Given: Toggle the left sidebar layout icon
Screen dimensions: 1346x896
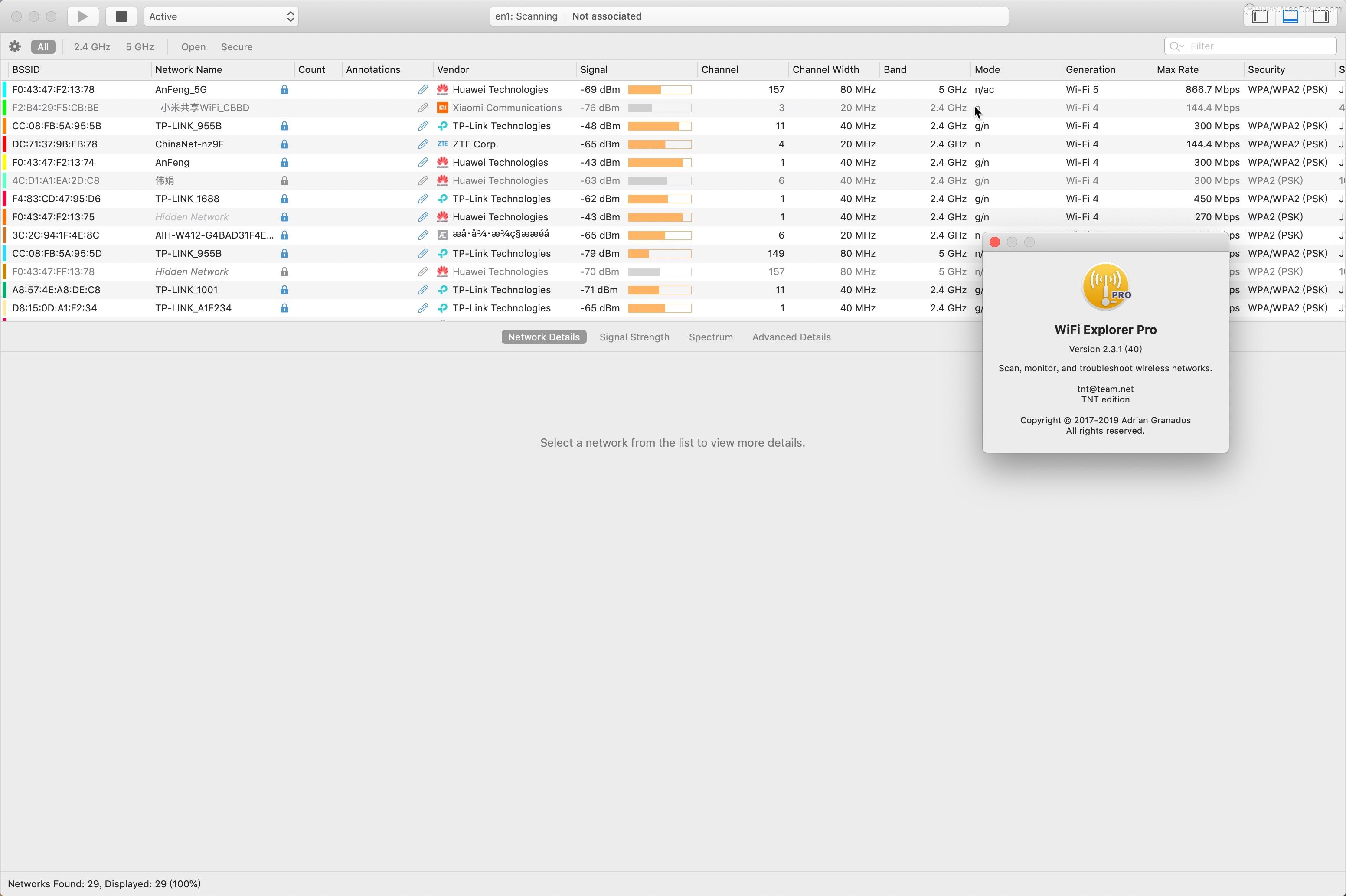Looking at the screenshot, I should 1260,16.
